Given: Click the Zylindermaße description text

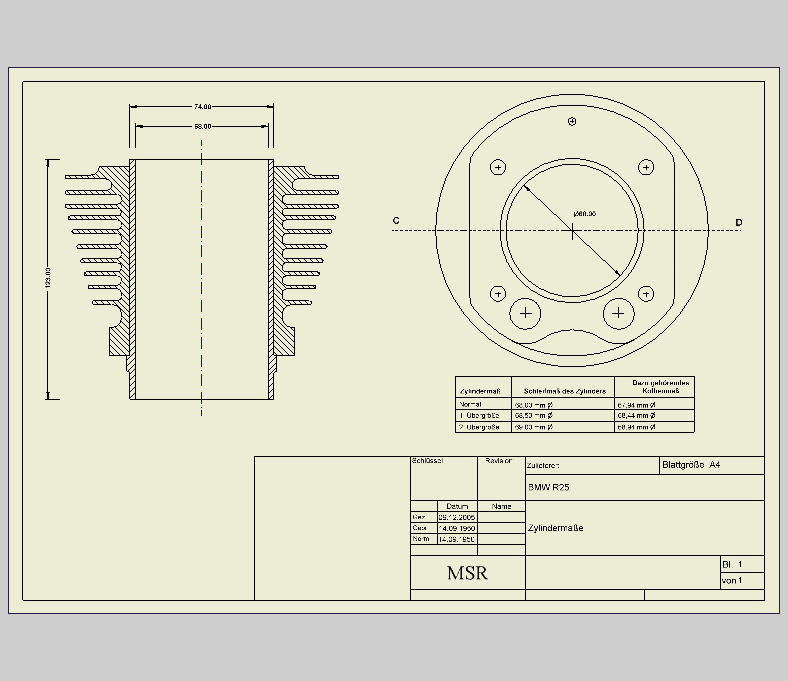Looking at the screenshot, I should (x=555, y=528).
